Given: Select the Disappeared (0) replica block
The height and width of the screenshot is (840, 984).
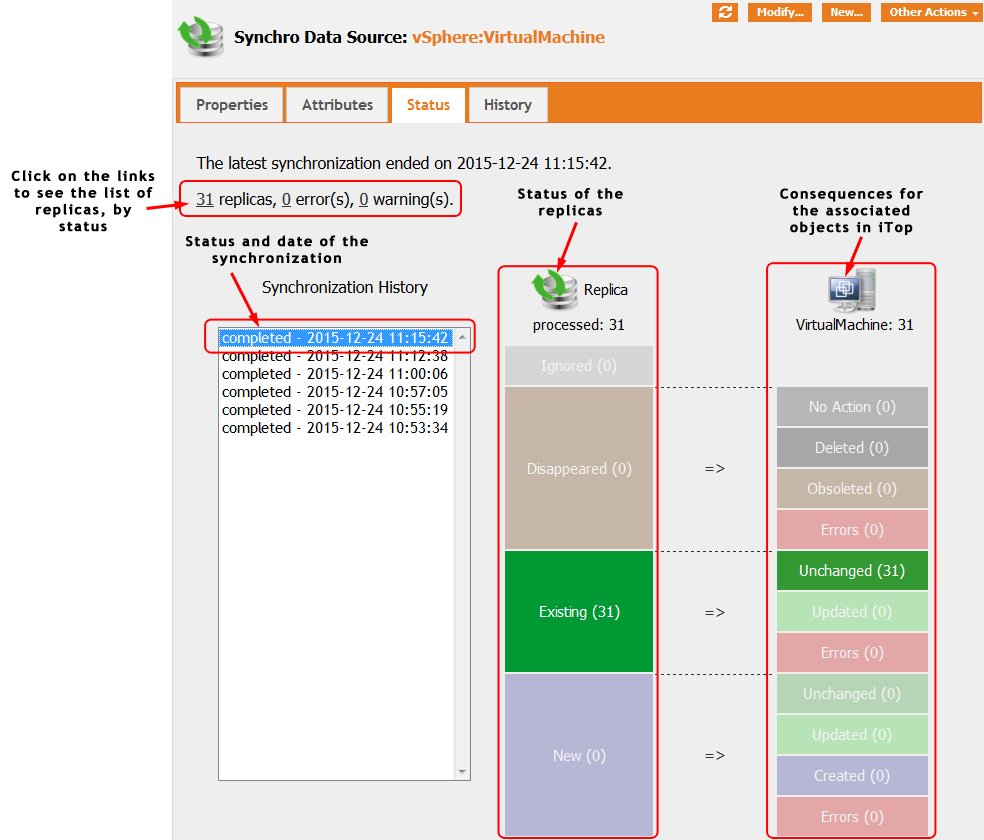Looking at the screenshot, I should tap(579, 468).
